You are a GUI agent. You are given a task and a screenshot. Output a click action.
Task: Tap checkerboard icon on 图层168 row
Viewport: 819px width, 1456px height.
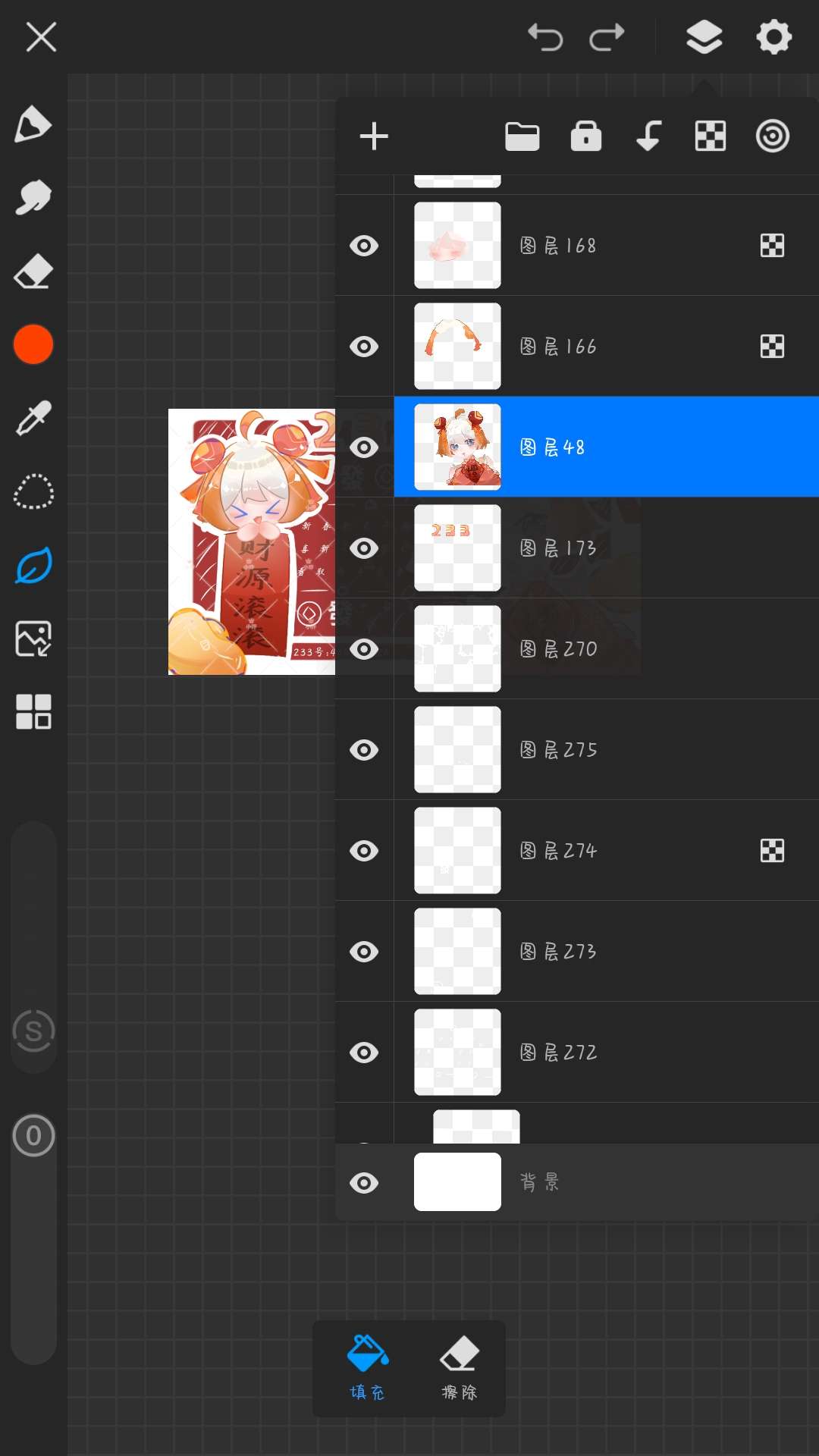point(772,246)
